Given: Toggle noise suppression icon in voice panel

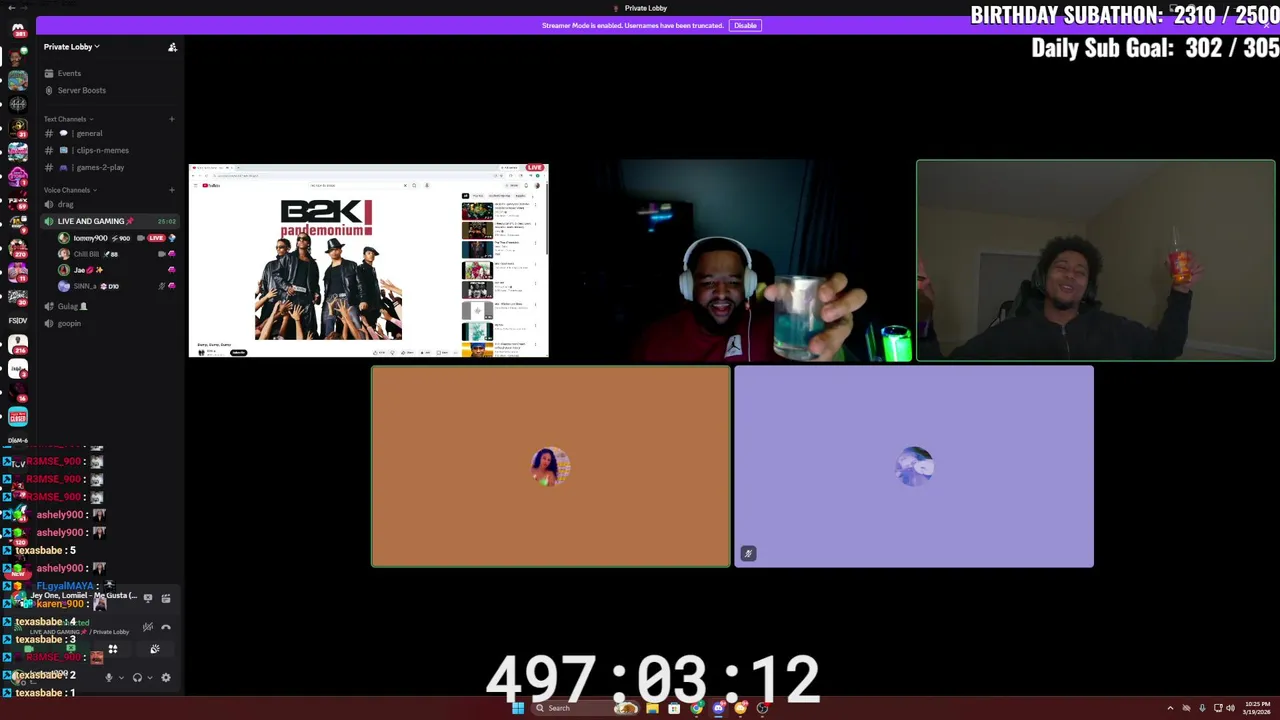Looking at the screenshot, I should pyautogui.click(x=148, y=627).
